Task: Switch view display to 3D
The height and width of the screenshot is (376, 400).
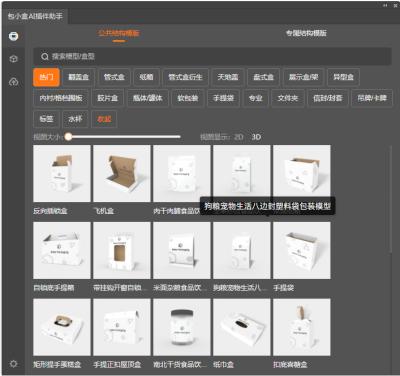Action: [256, 137]
